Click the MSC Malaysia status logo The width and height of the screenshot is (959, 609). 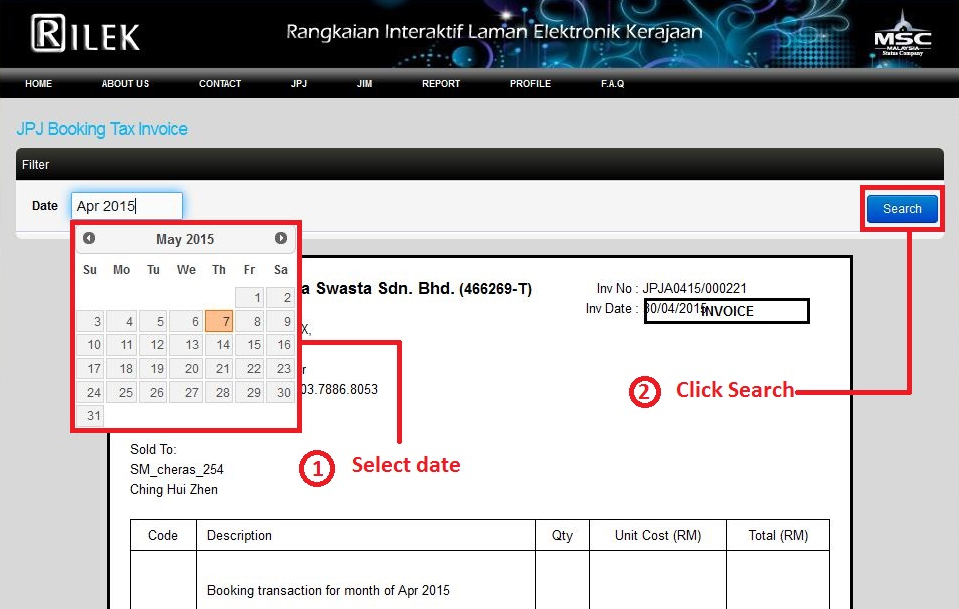903,35
